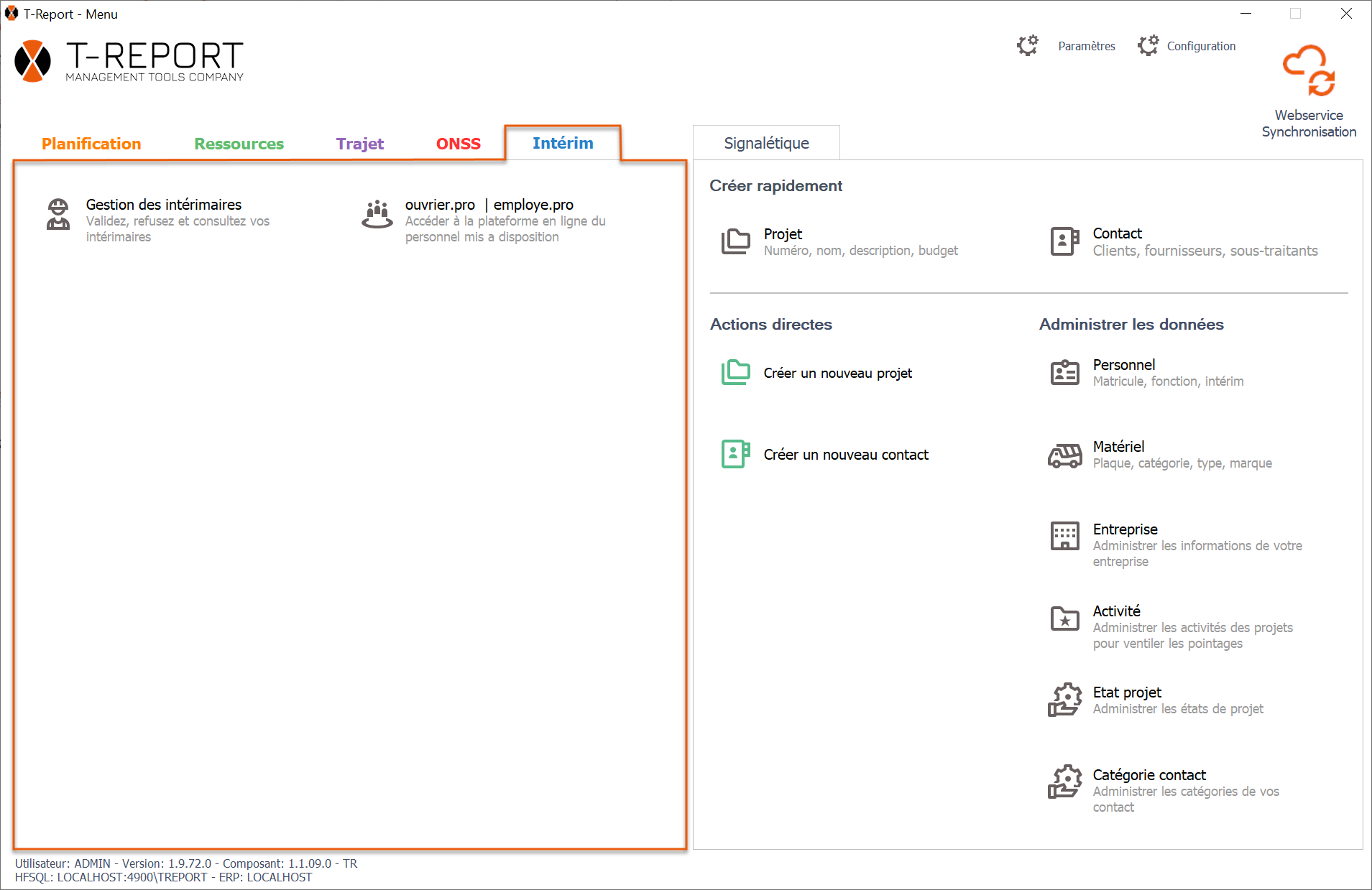Open the Ressources tab
Image resolution: width=1372 pixels, height=890 pixels.
pyautogui.click(x=239, y=144)
